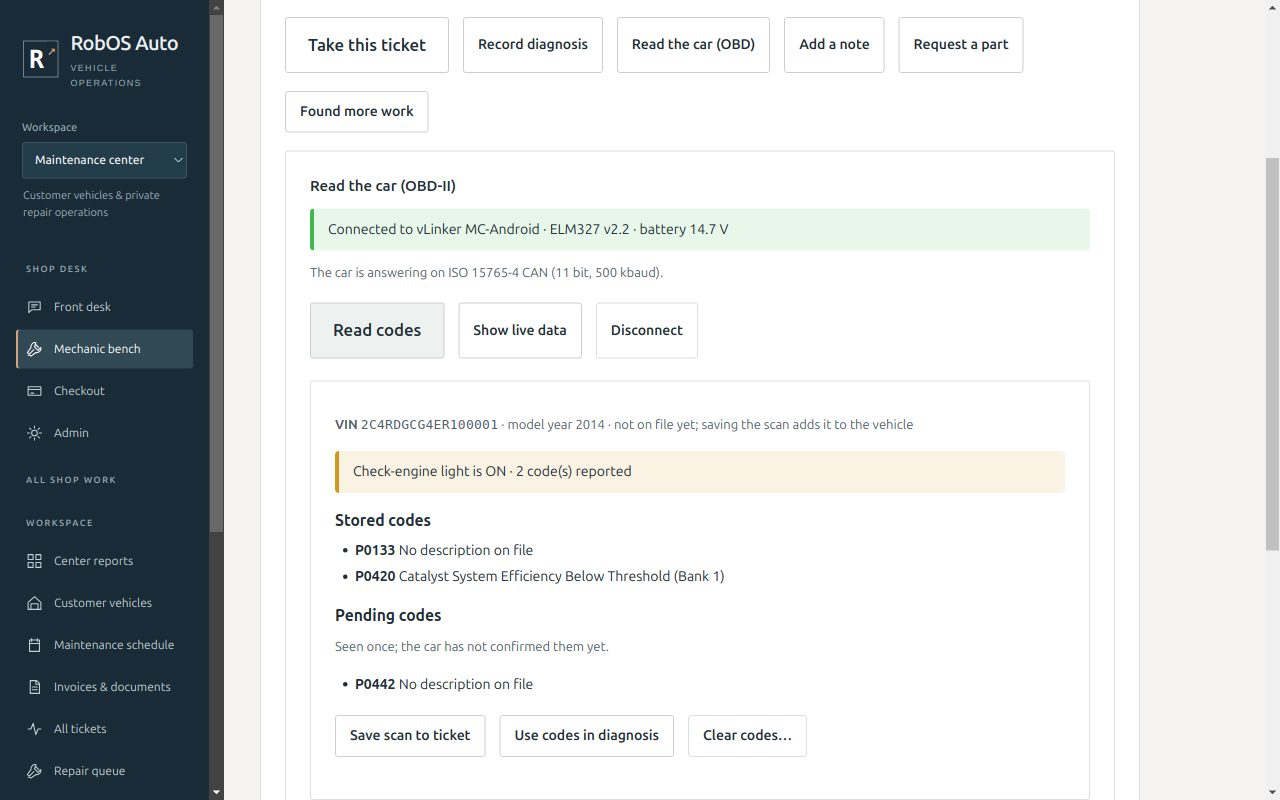Open Admin in the sidebar
The image size is (1280, 800).
point(104,433)
